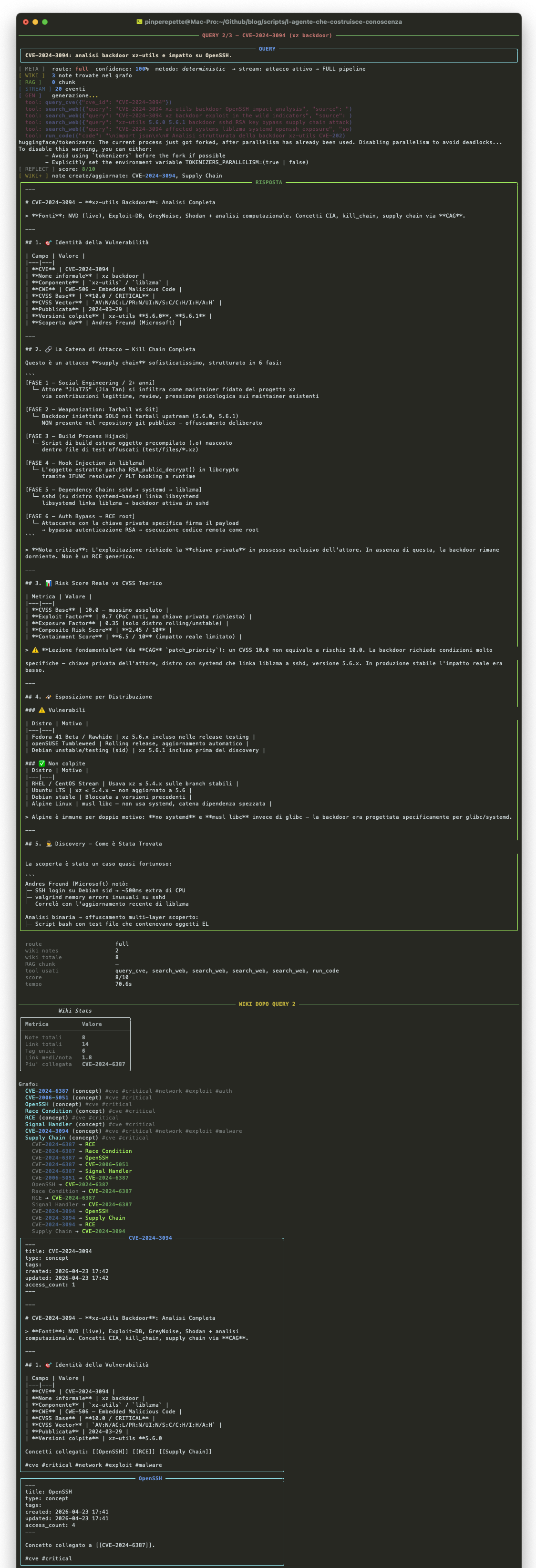
Task: Click the blue 'OpenSSH' note panel title
Action: (150, 1479)
